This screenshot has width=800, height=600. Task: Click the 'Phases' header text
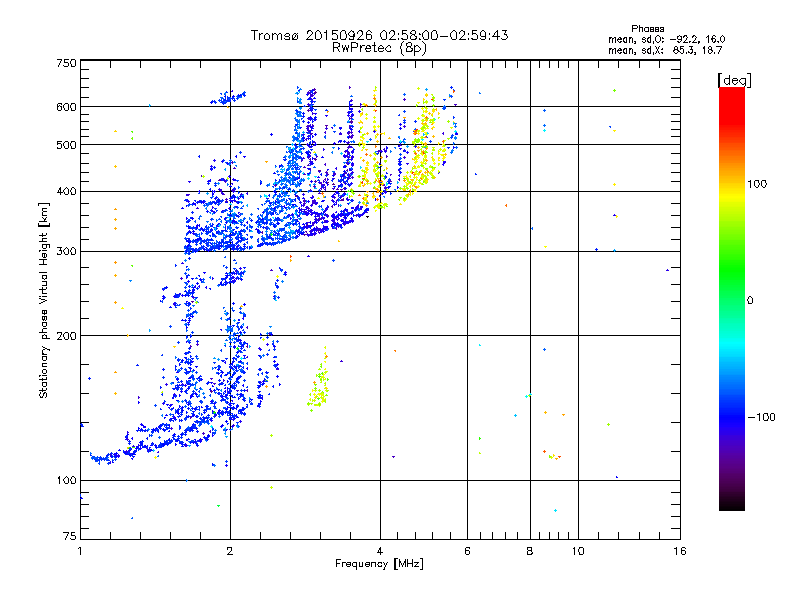tap(647, 29)
